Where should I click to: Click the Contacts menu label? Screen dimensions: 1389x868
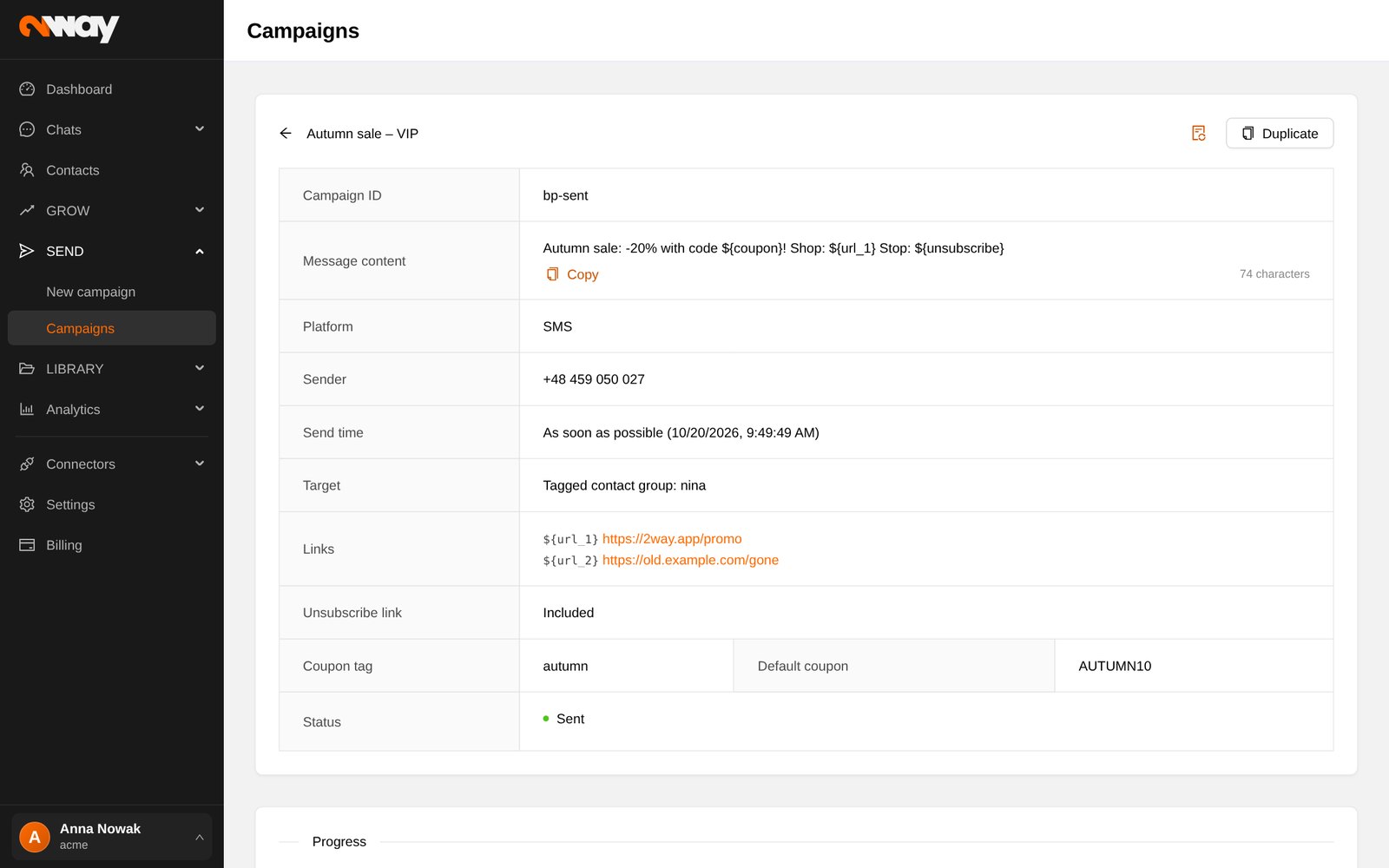click(73, 170)
